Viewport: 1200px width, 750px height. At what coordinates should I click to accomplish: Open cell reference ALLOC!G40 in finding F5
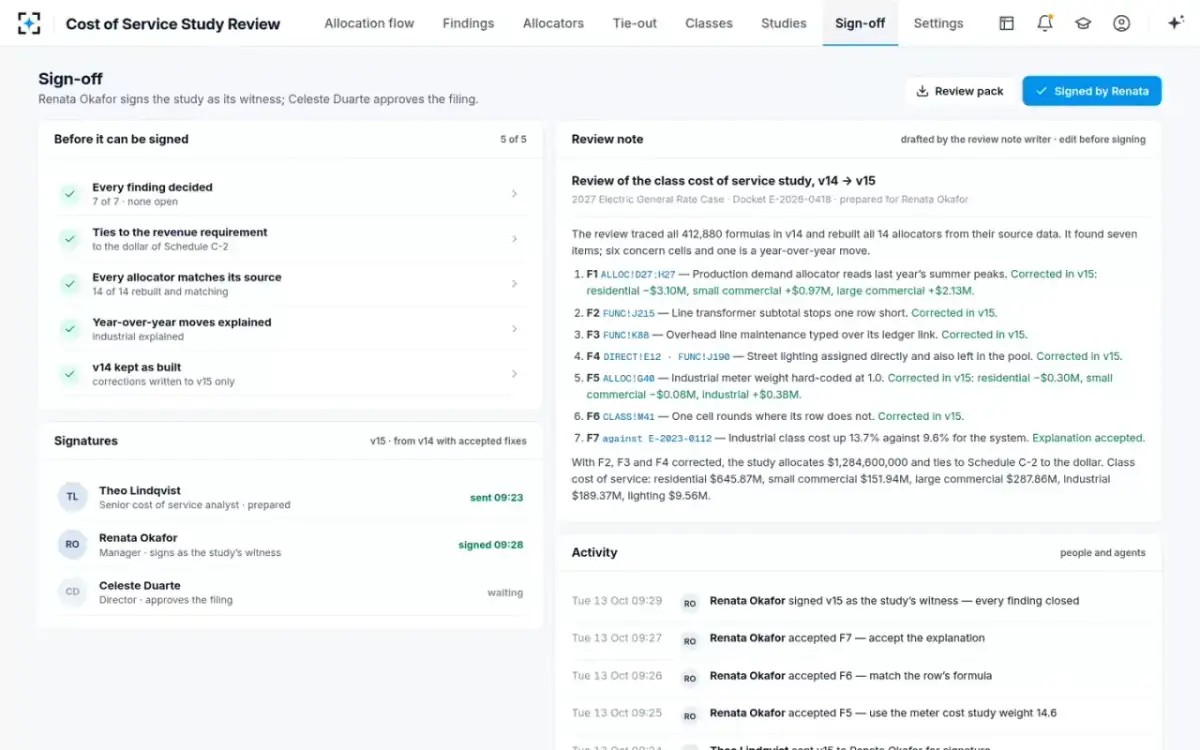(628, 379)
